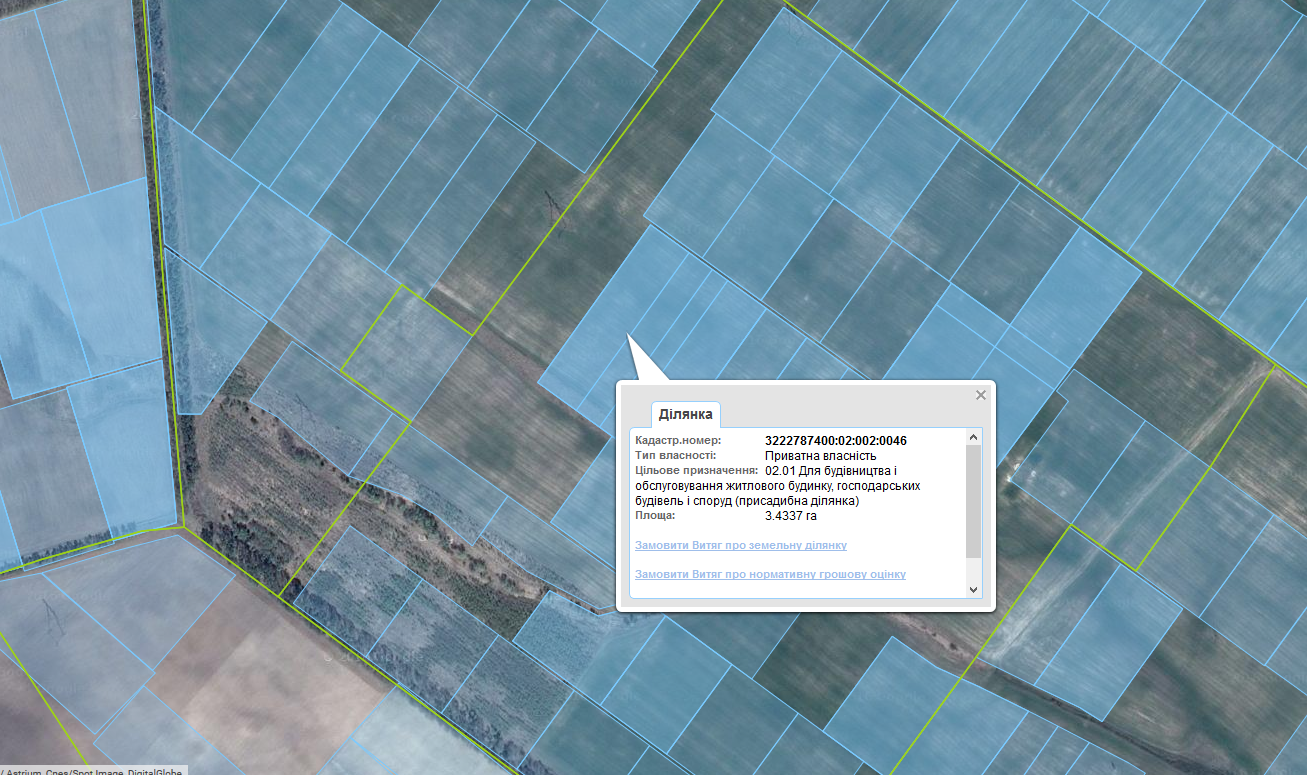This screenshot has width=1307, height=775.
Task: Click the scrollbar track below the thumb
Action: point(974,570)
